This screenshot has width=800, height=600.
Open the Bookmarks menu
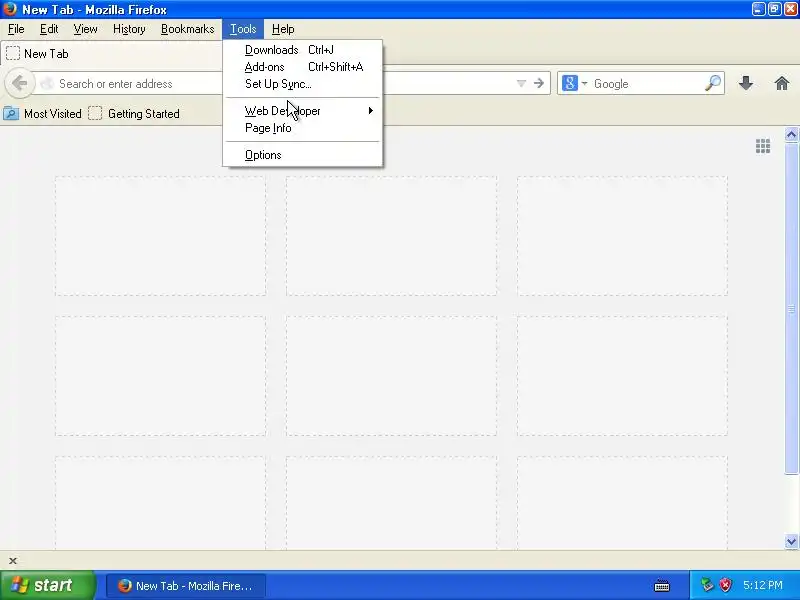click(187, 29)
